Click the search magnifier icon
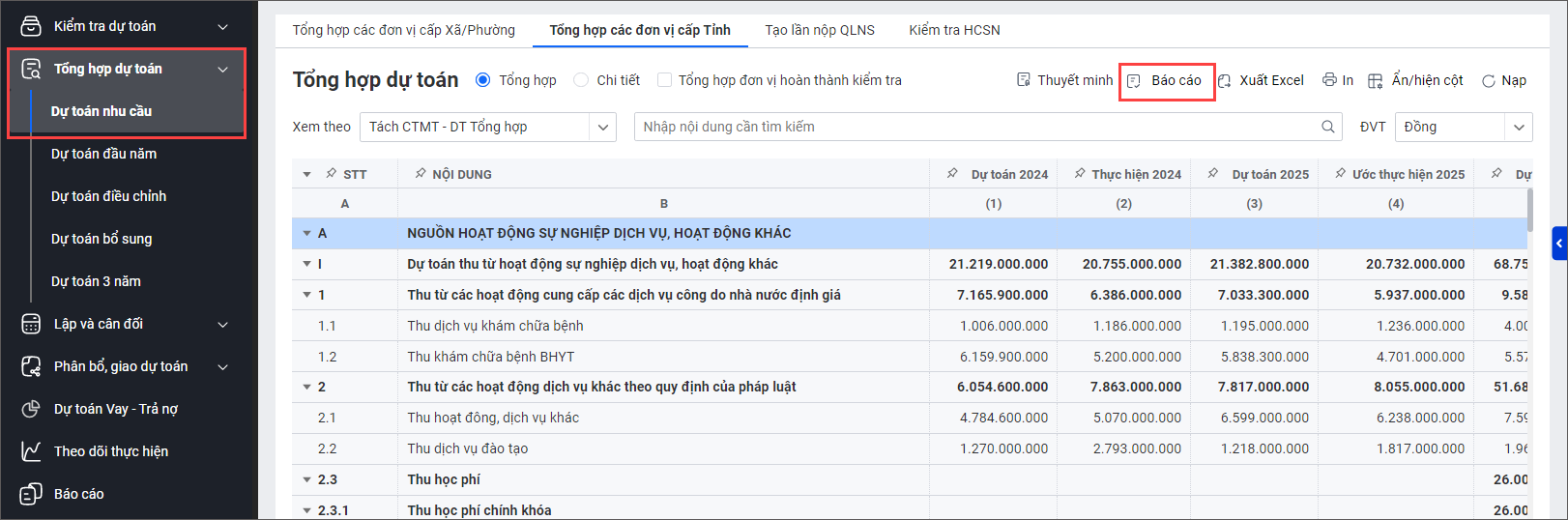1568x520 pixels. point(1328,127)
